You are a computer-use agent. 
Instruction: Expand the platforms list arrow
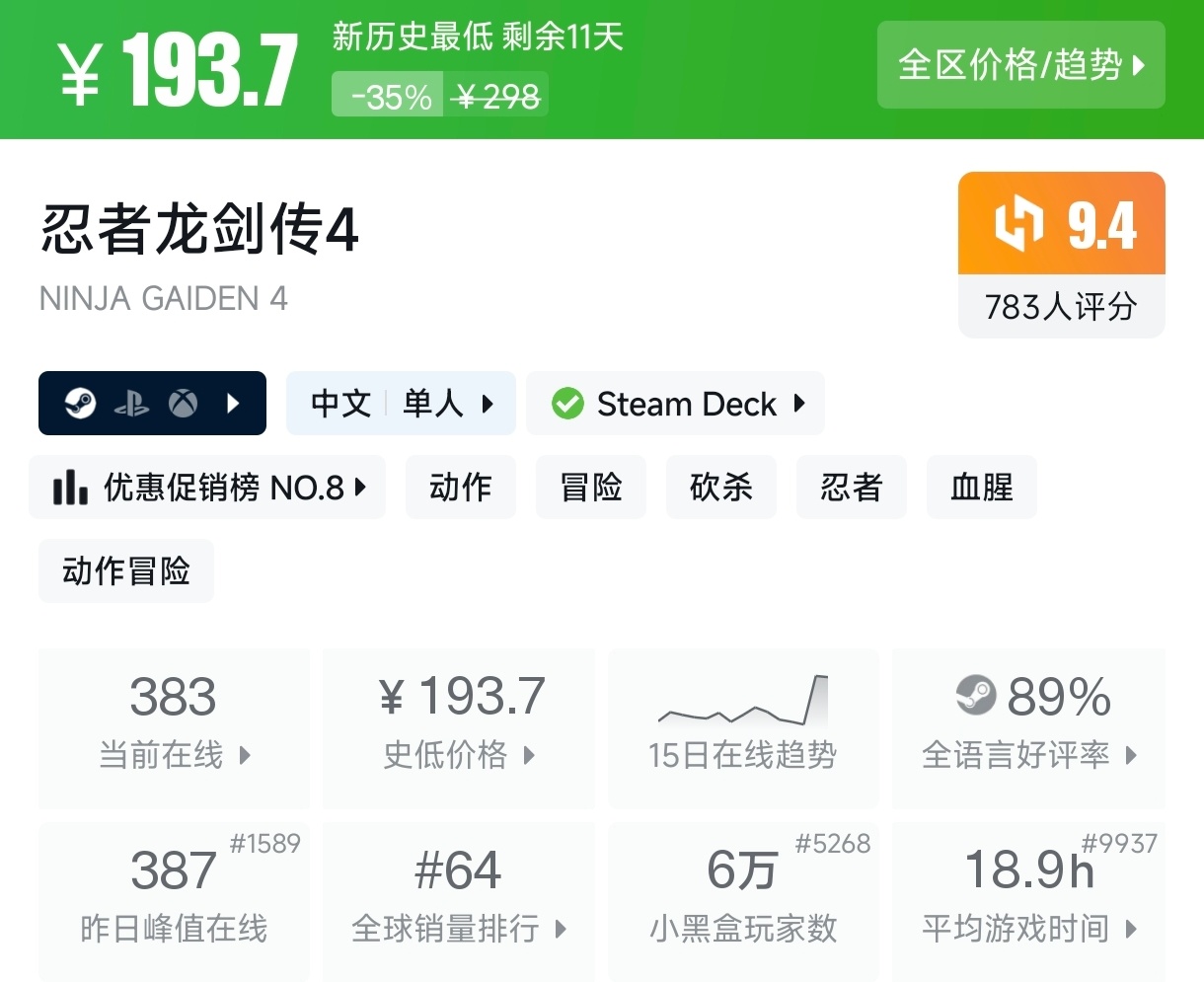(234, 403)
